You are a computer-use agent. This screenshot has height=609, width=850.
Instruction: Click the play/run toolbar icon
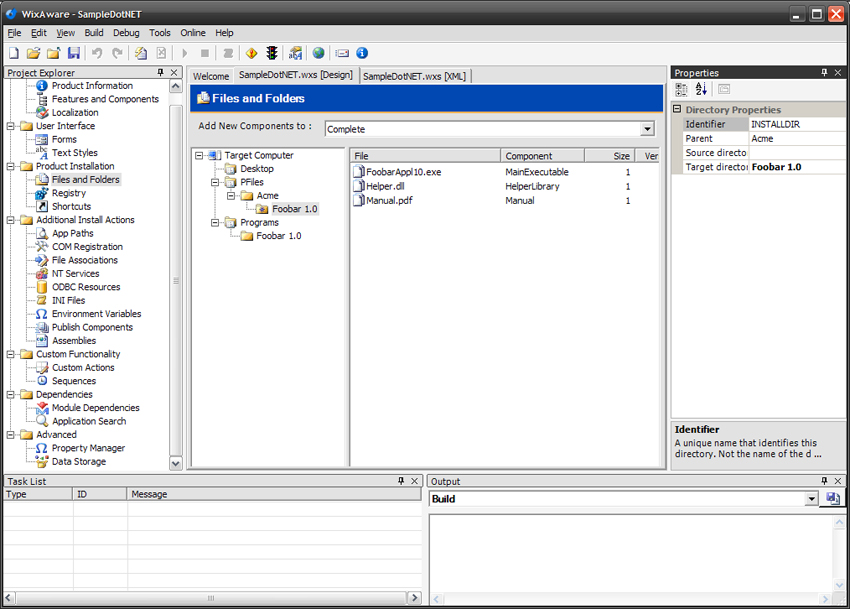[x=184, y=53]
